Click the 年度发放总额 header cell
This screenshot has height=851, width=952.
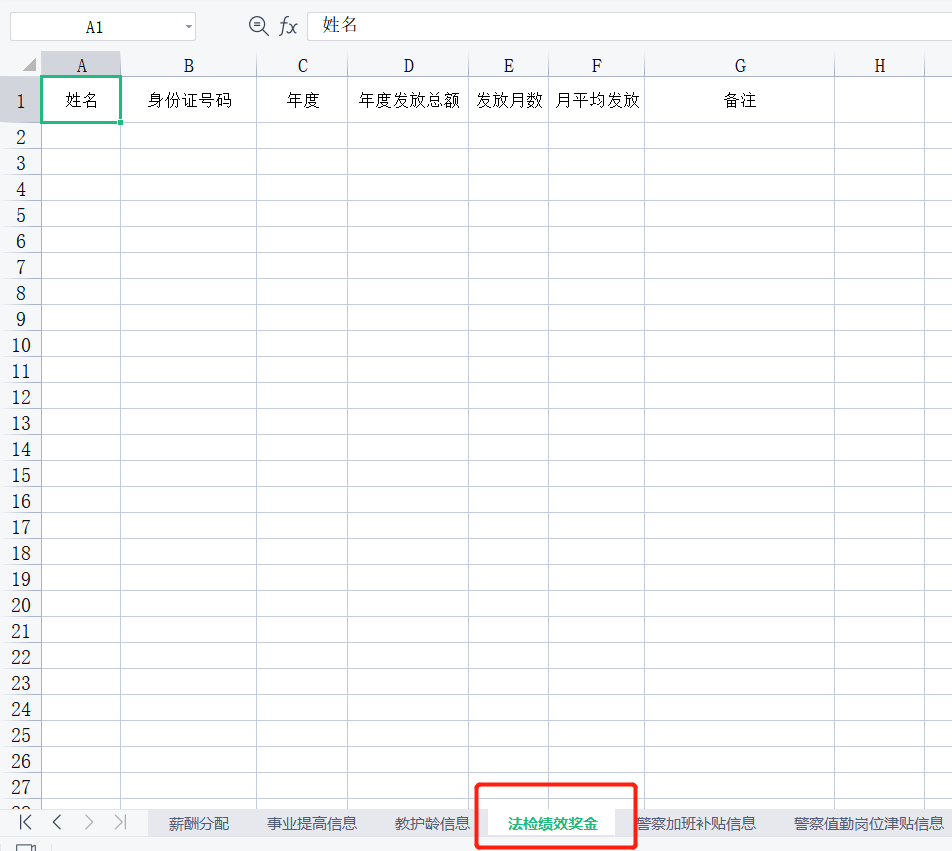409,100
